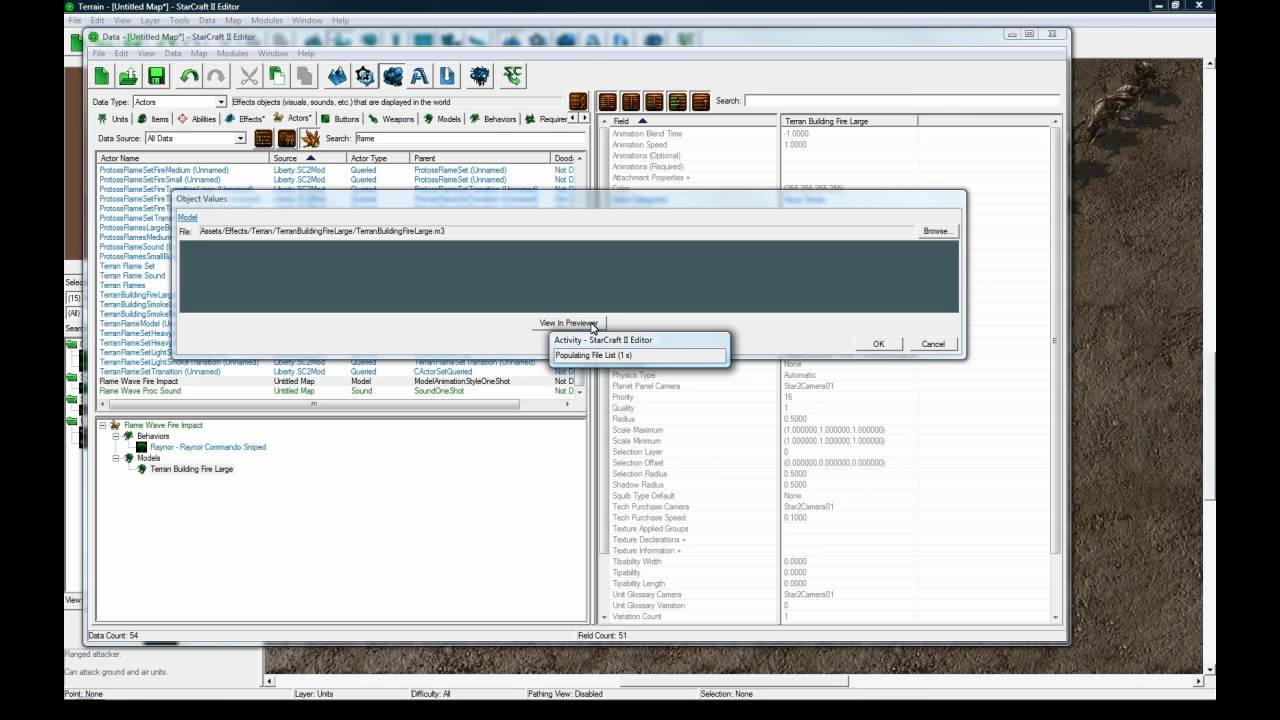Image resolution: width=1280 pixels, height=720 pixels.
Task: Switch to the Units tab
Action: pos(113,119)
